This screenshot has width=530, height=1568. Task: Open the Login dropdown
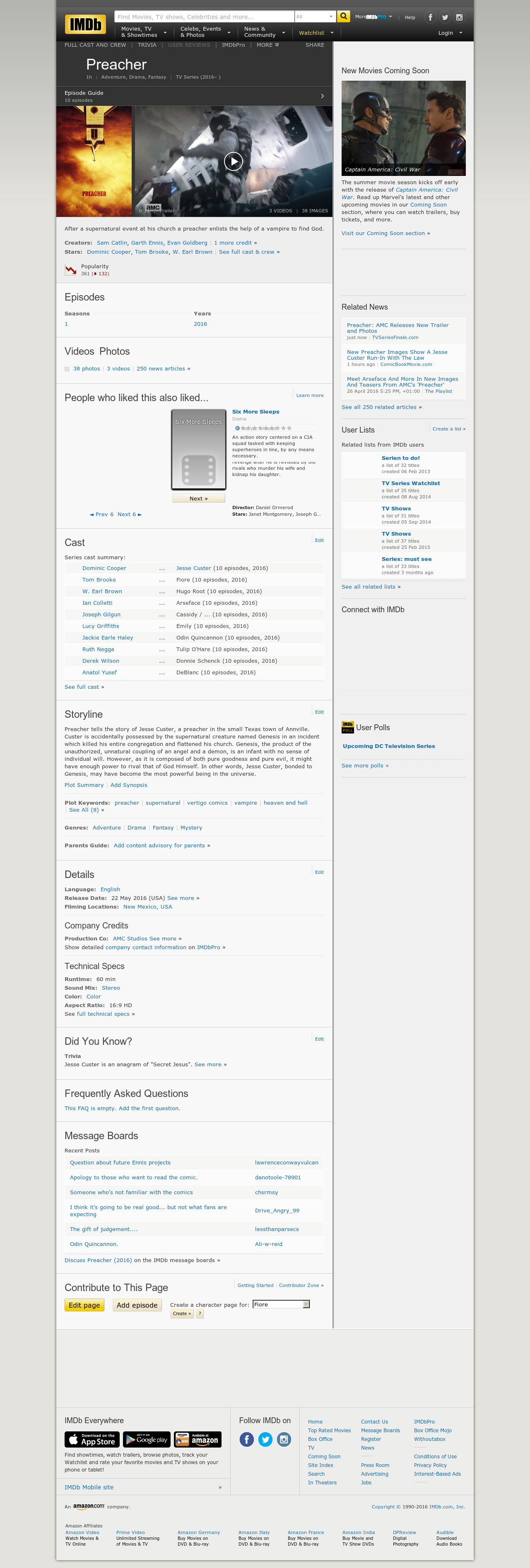pyautogui.click(x=450, y=33)
